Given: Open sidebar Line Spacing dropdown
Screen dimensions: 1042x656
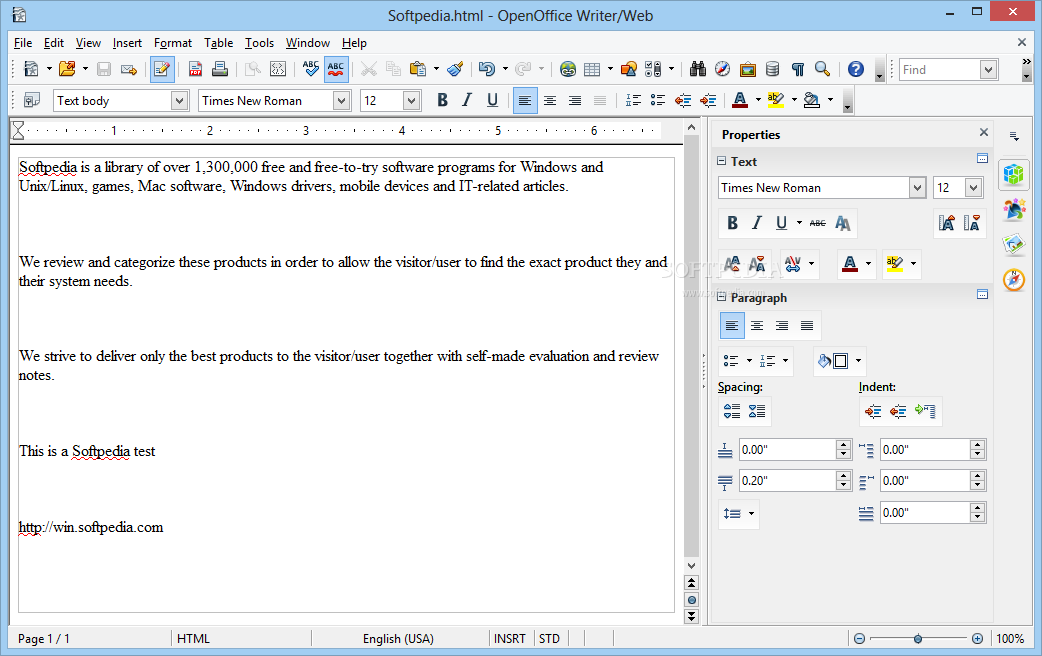Looking at the screenshot, I should click(739, 513).
